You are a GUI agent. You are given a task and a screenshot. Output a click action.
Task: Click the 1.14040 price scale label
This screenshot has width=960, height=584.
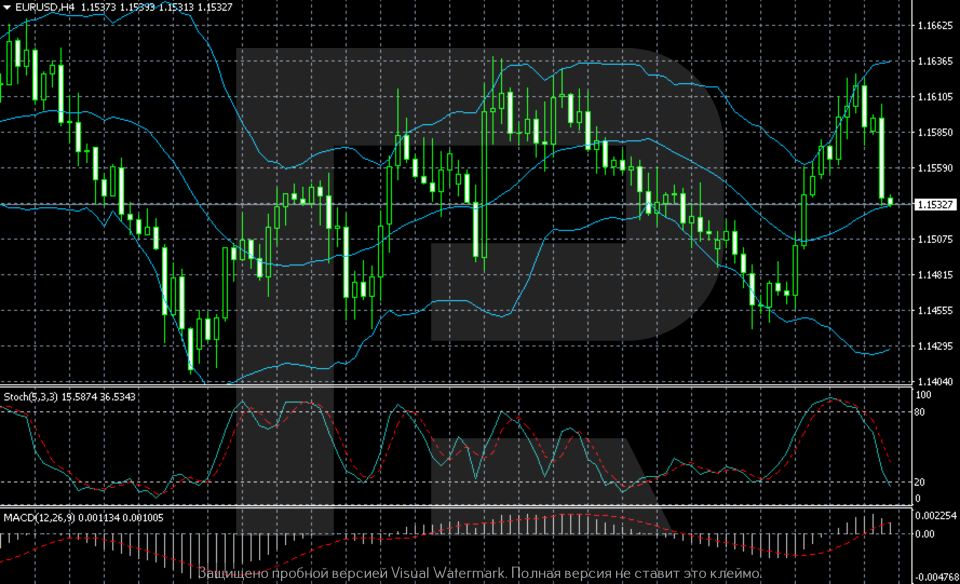(x=935, y=382)
